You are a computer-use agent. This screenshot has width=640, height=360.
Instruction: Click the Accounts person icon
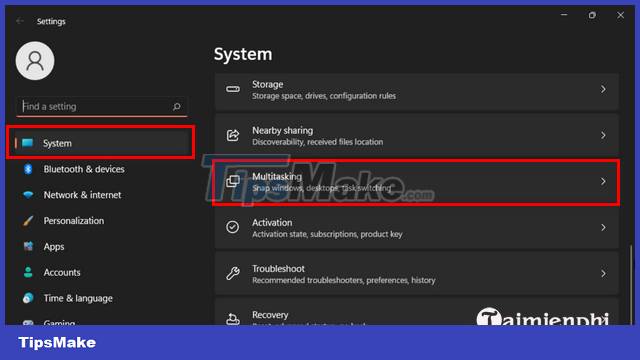click(x=28, y=272)
